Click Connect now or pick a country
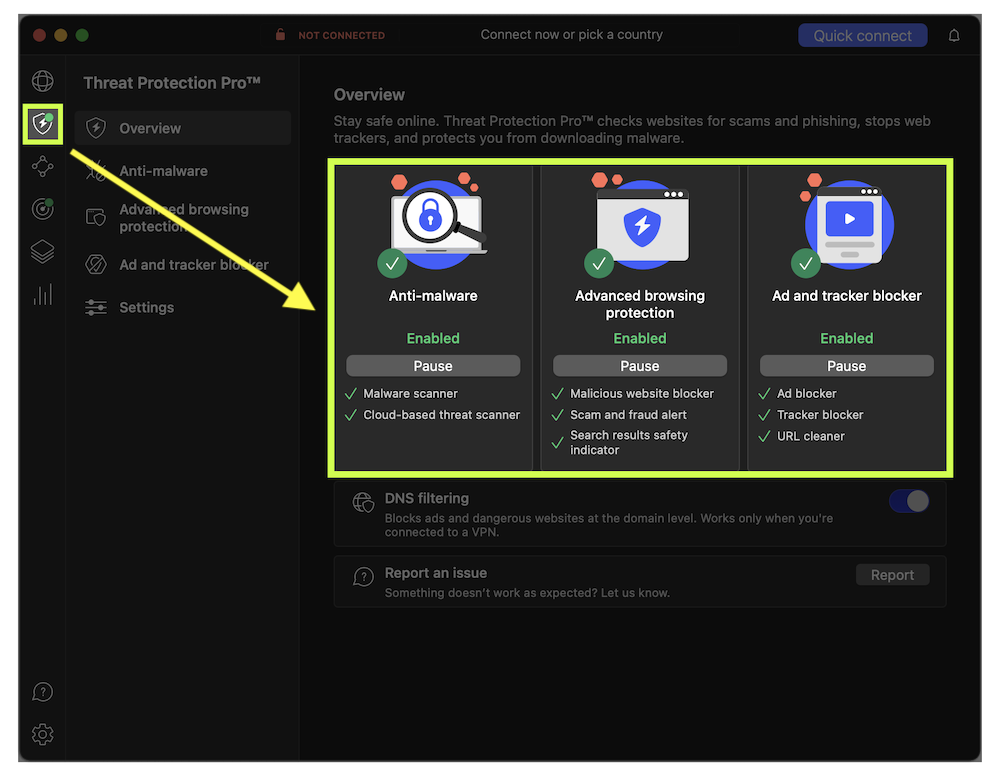This screenshot has width=1000, height=776. 571,34
